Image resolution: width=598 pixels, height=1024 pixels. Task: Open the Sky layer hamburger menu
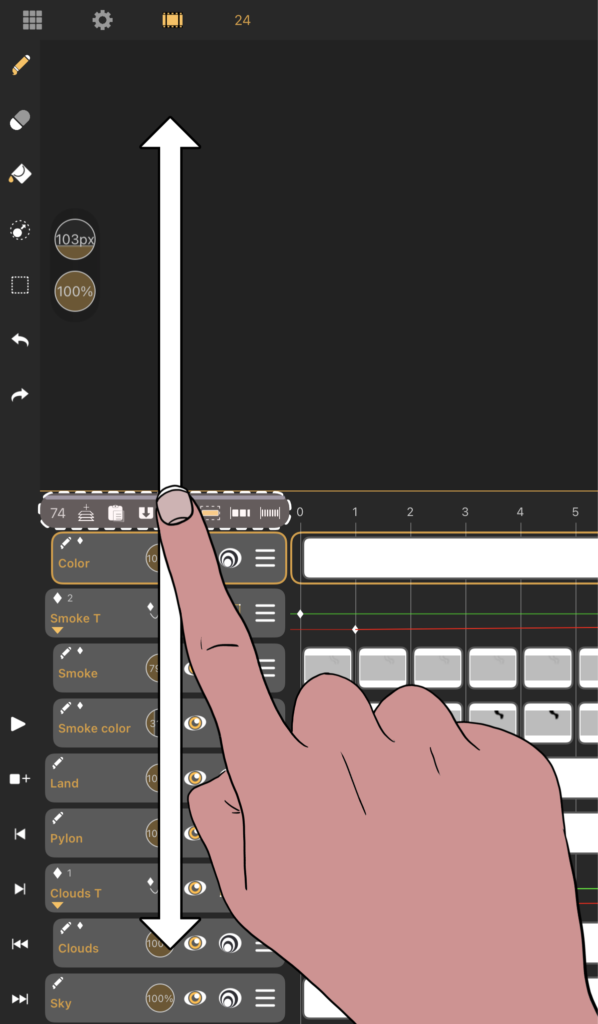point(265,998)
